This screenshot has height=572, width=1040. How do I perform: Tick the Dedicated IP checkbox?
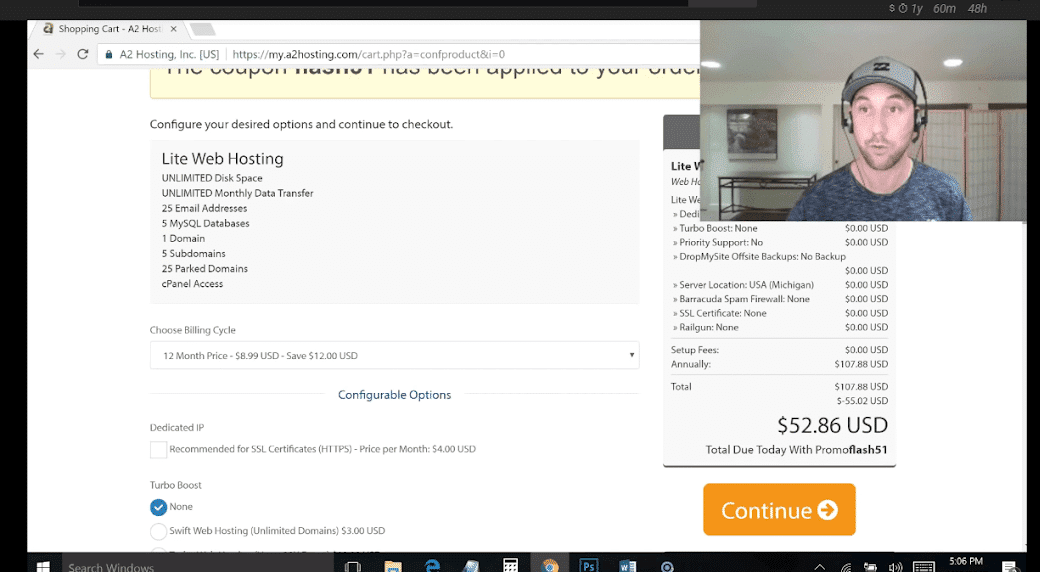pyautogui.click(x=159, y=449)
